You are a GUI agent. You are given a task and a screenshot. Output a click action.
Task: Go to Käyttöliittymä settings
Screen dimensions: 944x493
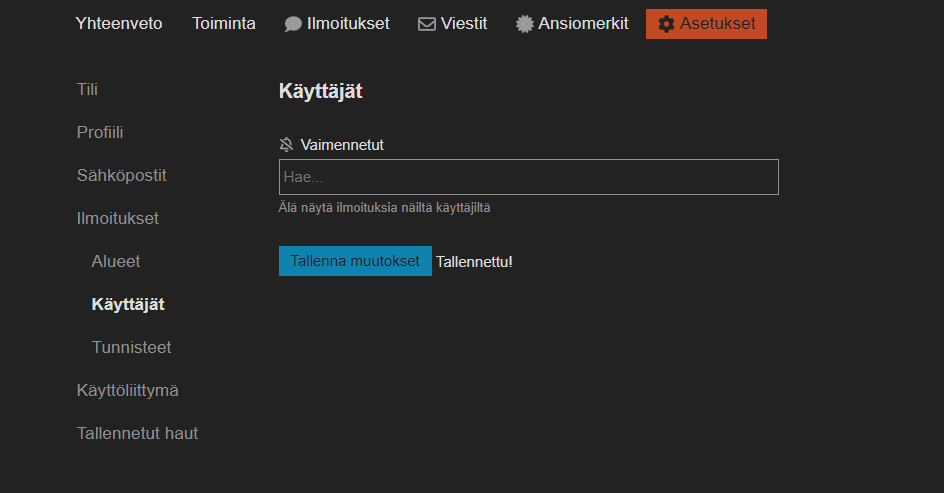127,390
